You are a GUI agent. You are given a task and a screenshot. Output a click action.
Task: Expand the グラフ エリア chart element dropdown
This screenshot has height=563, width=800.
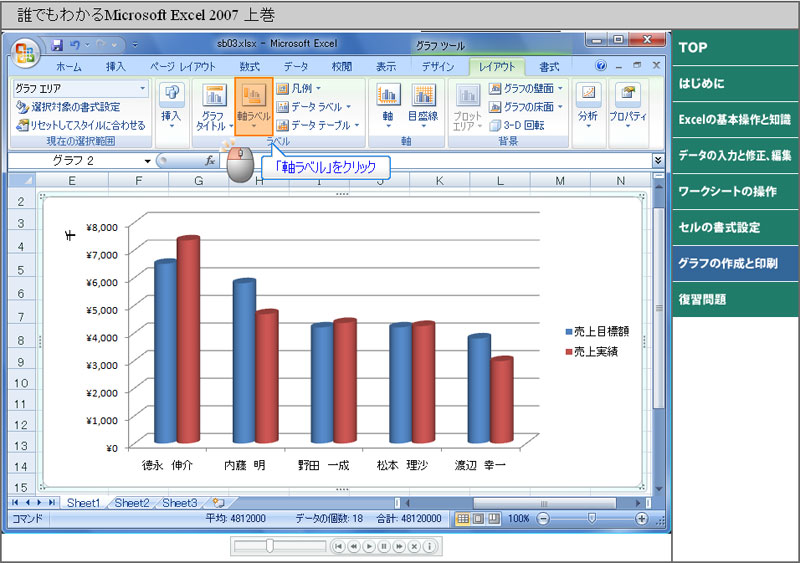tap(142, 88)
